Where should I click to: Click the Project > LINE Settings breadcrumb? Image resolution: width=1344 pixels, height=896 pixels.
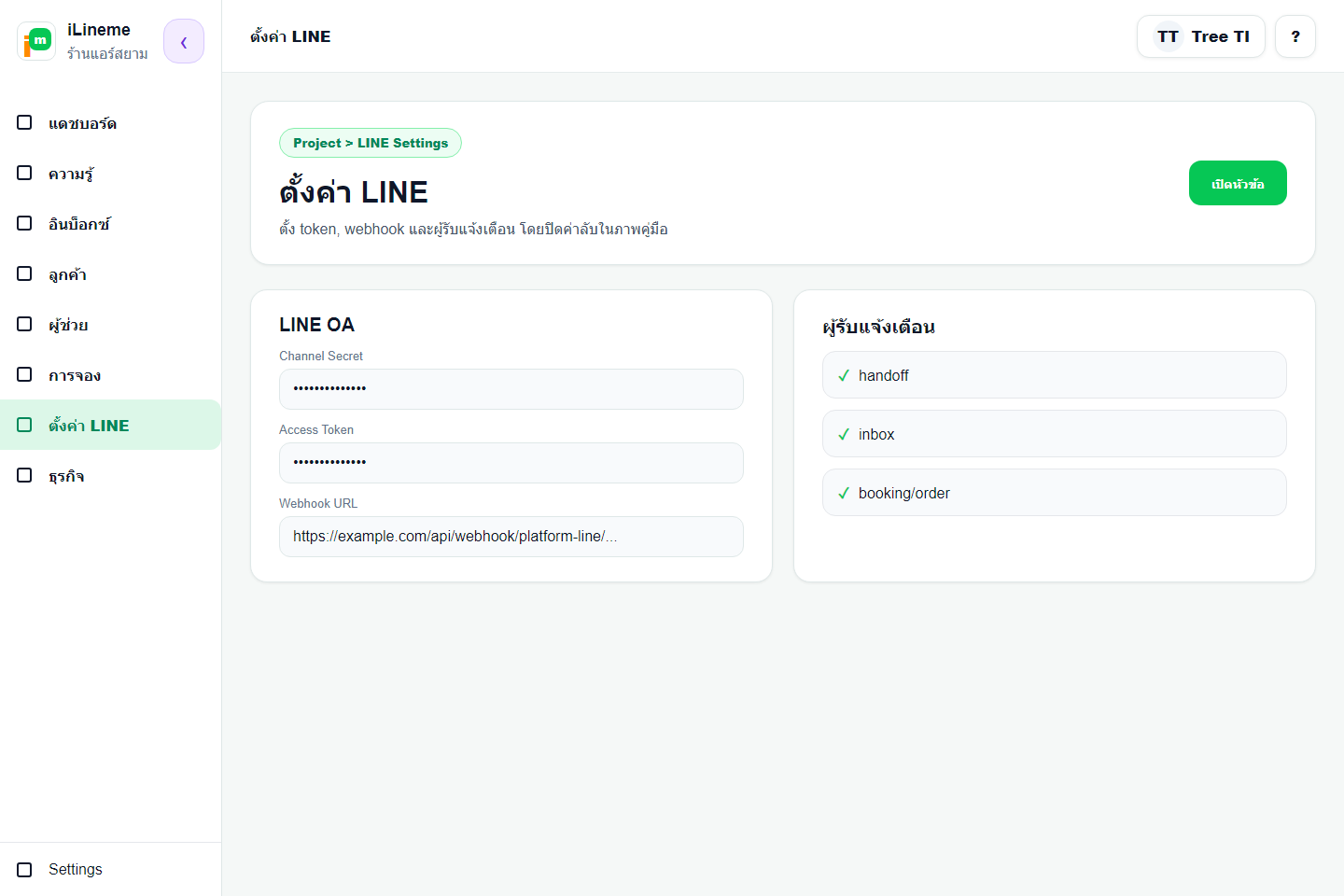(371, 143)
